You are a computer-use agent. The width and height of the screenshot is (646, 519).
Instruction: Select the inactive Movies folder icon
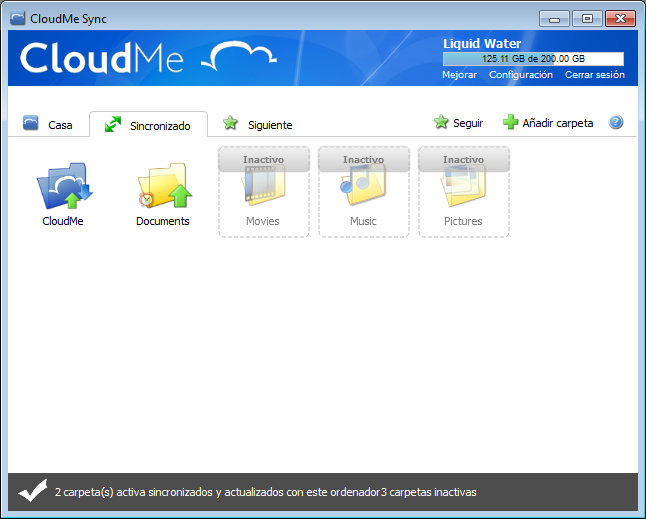click(x=264, y=186)
